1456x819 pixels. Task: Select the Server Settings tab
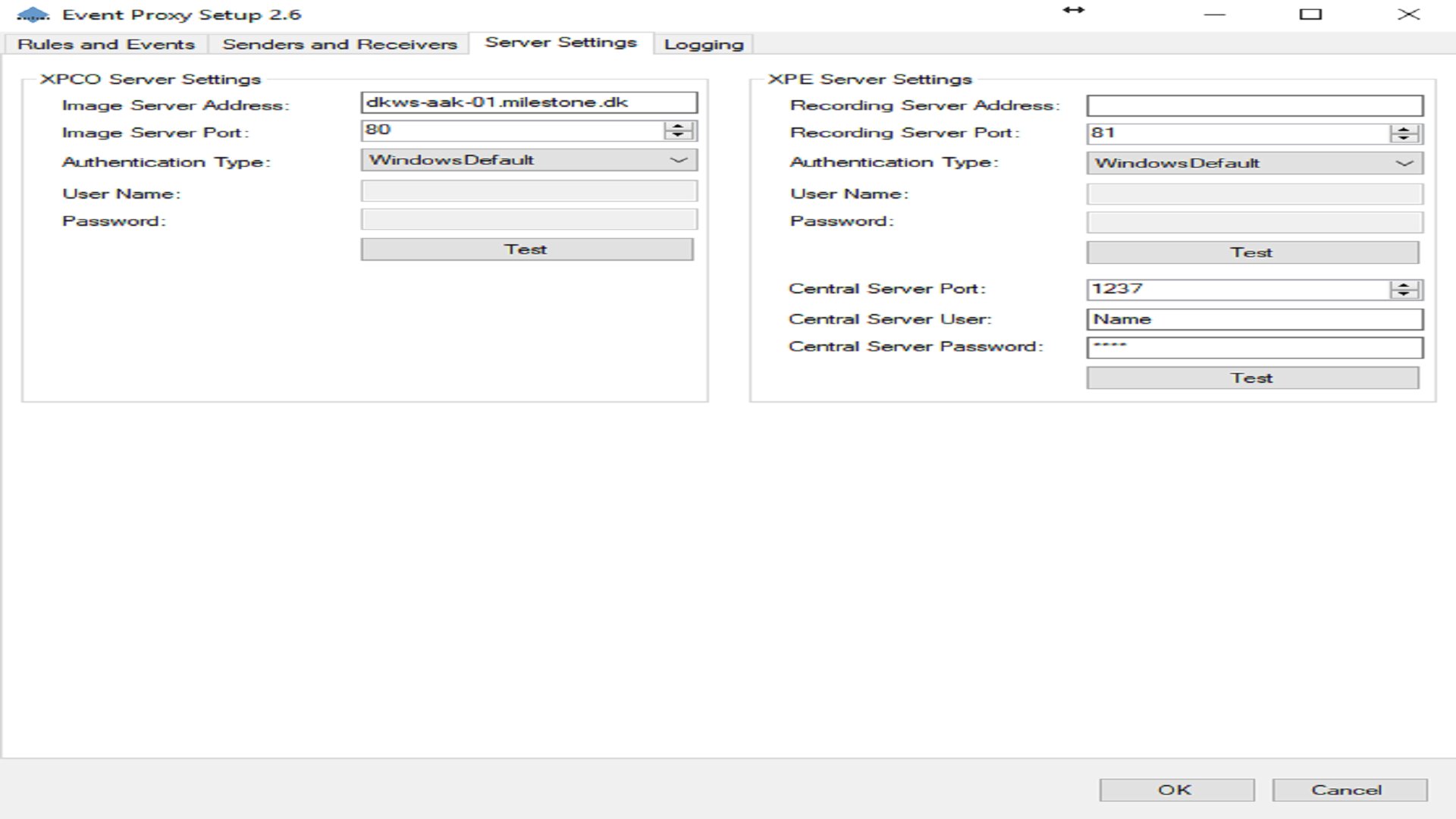tap(561, 42)
